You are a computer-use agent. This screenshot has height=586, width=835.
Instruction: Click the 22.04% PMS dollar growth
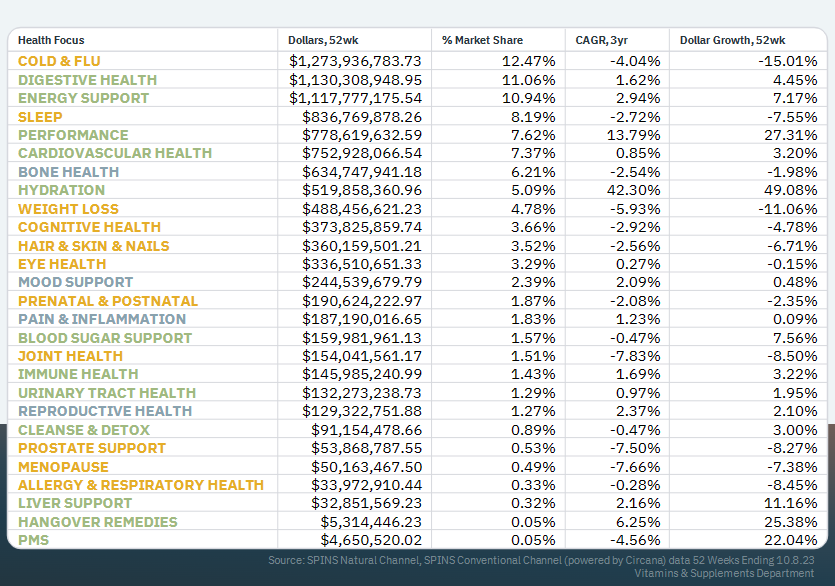[x=791, y=540]
